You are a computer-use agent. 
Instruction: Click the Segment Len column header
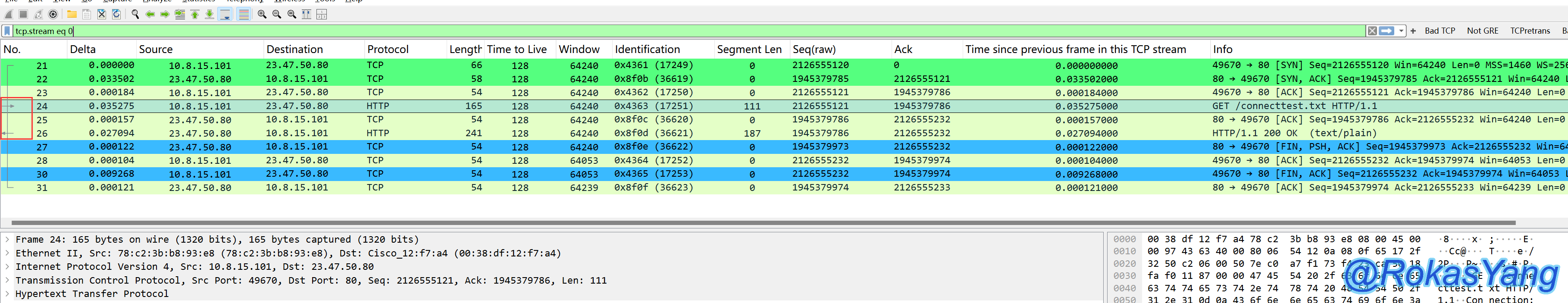749,49
